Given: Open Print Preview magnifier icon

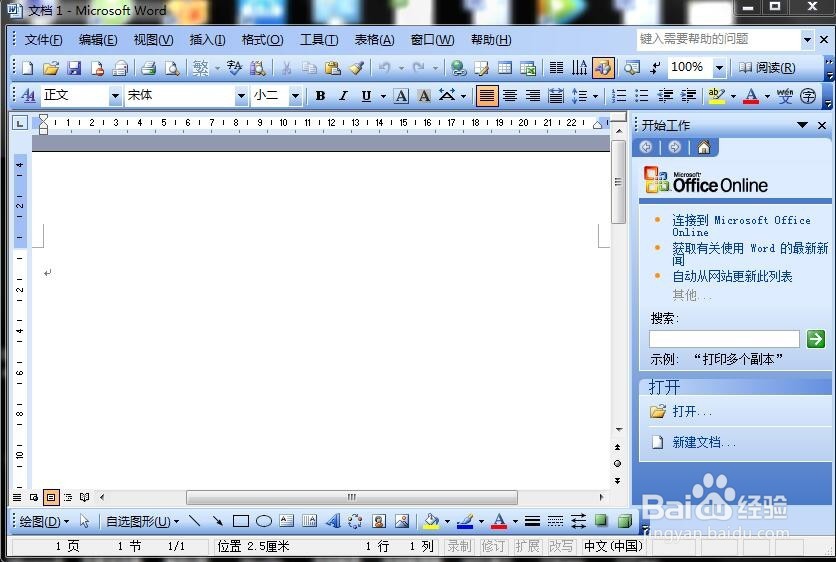Looking at the screenshot, I should [x=172, y=68].
